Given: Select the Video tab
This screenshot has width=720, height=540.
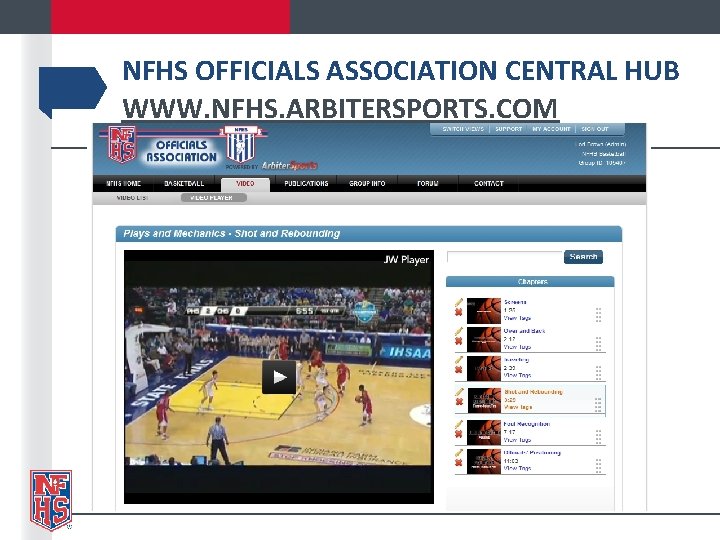Looking at the screenshot, I should (245, 184).
